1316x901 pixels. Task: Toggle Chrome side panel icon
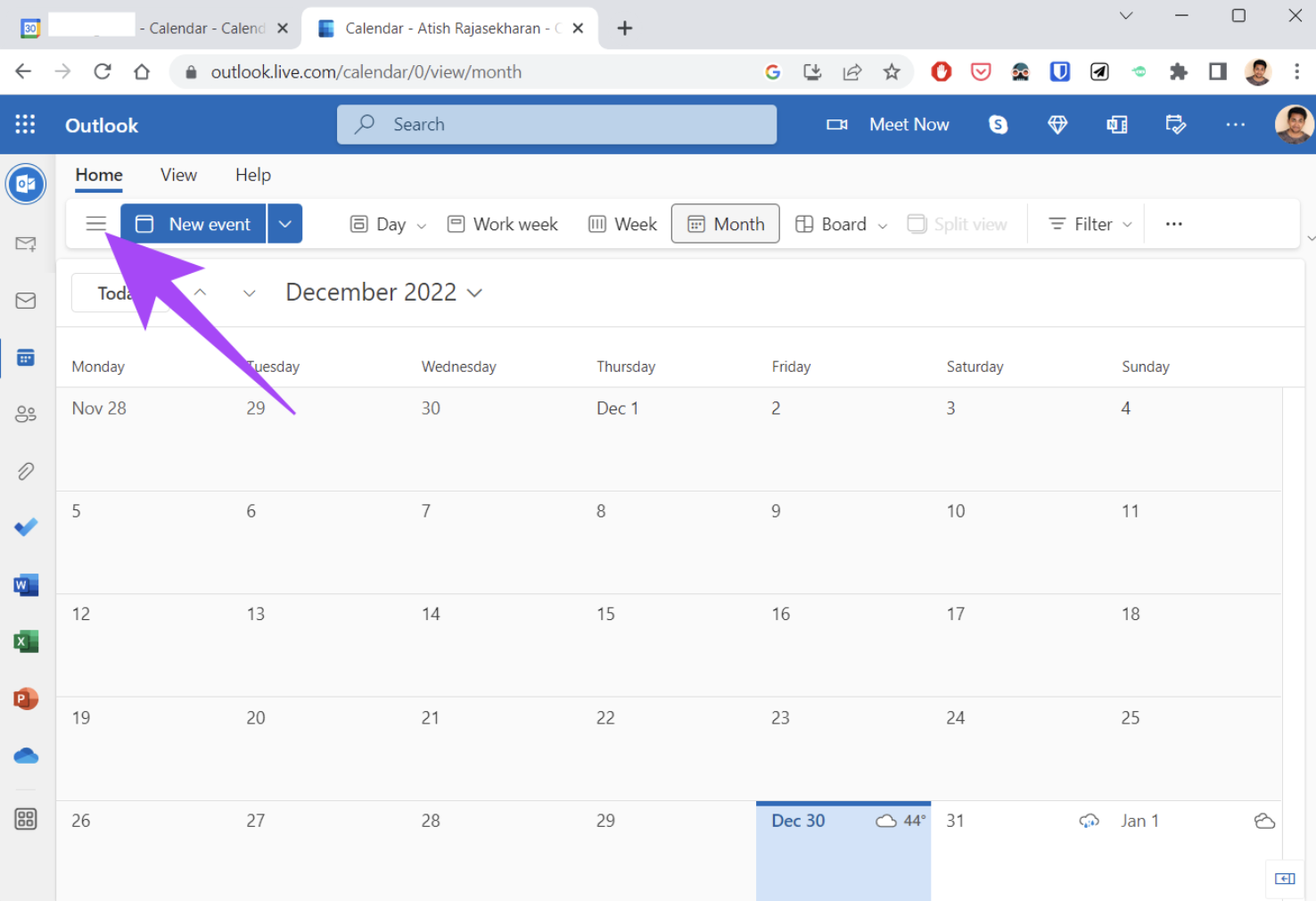[1218, 72]
